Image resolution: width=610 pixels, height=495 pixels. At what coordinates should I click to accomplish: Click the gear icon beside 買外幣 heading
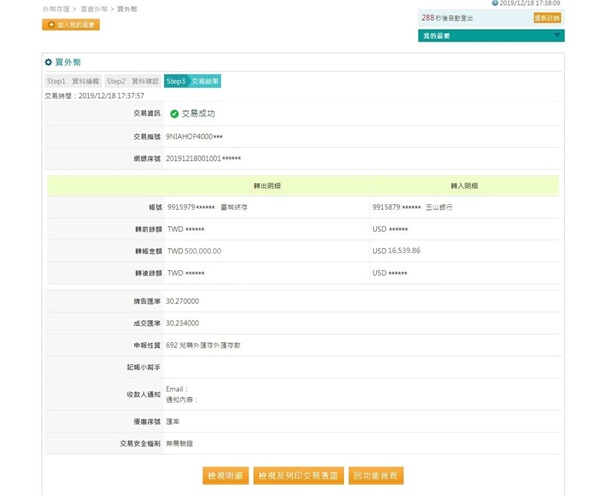48,62
